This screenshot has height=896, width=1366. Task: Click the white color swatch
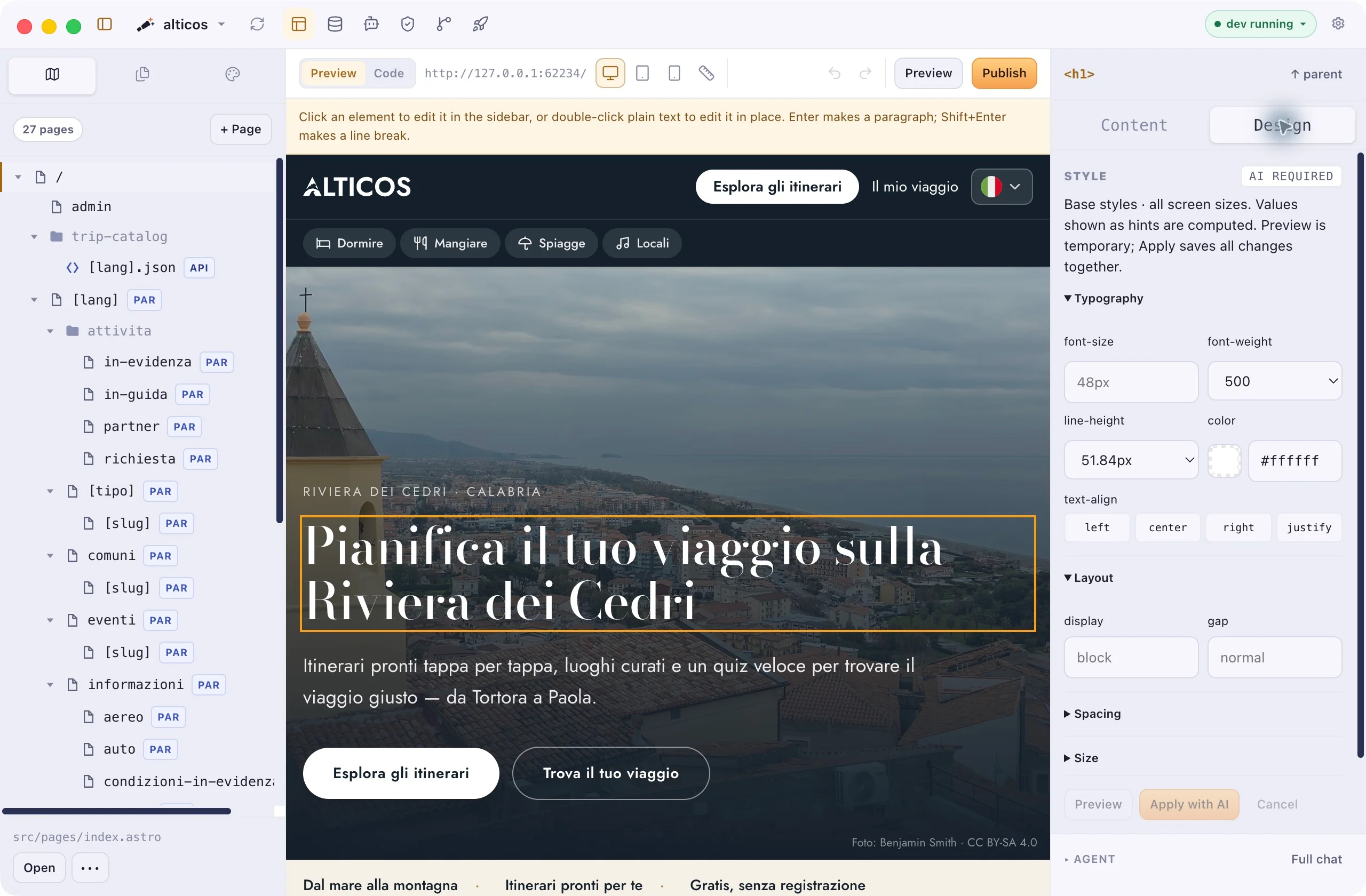1224,460
